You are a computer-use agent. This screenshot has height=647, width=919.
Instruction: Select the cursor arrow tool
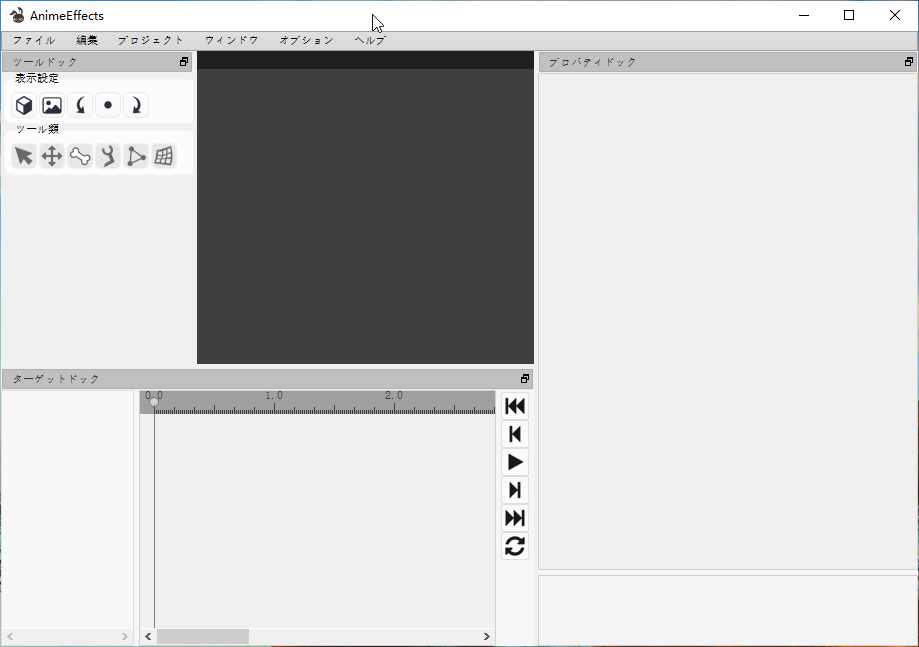[x=24, y=156]
